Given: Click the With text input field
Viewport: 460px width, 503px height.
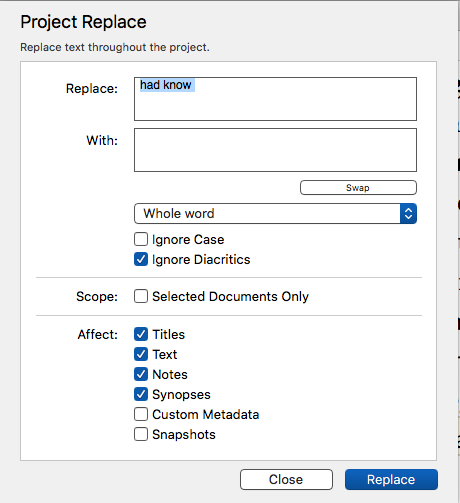Looking at the screenshot, I should pos(275,150).
